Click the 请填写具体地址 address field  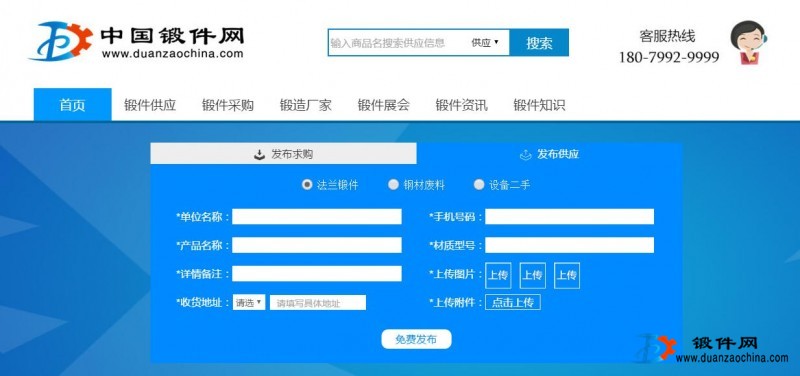[x=318, y=303]
